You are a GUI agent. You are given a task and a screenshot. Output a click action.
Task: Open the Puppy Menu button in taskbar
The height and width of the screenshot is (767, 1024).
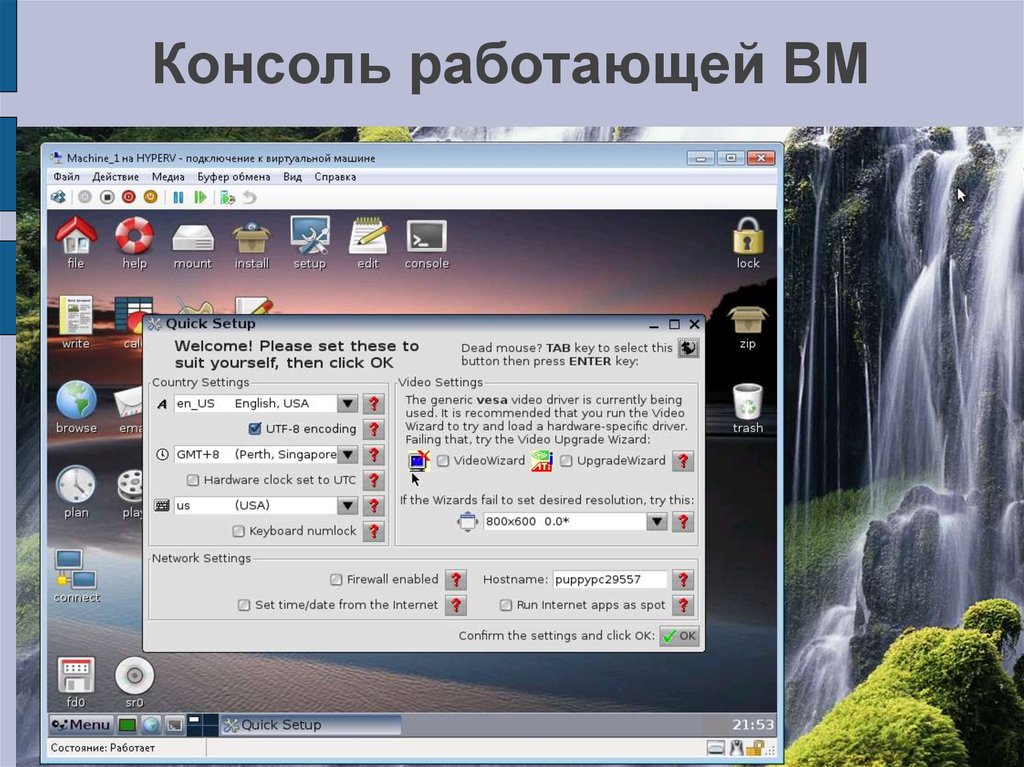point(82,725)
